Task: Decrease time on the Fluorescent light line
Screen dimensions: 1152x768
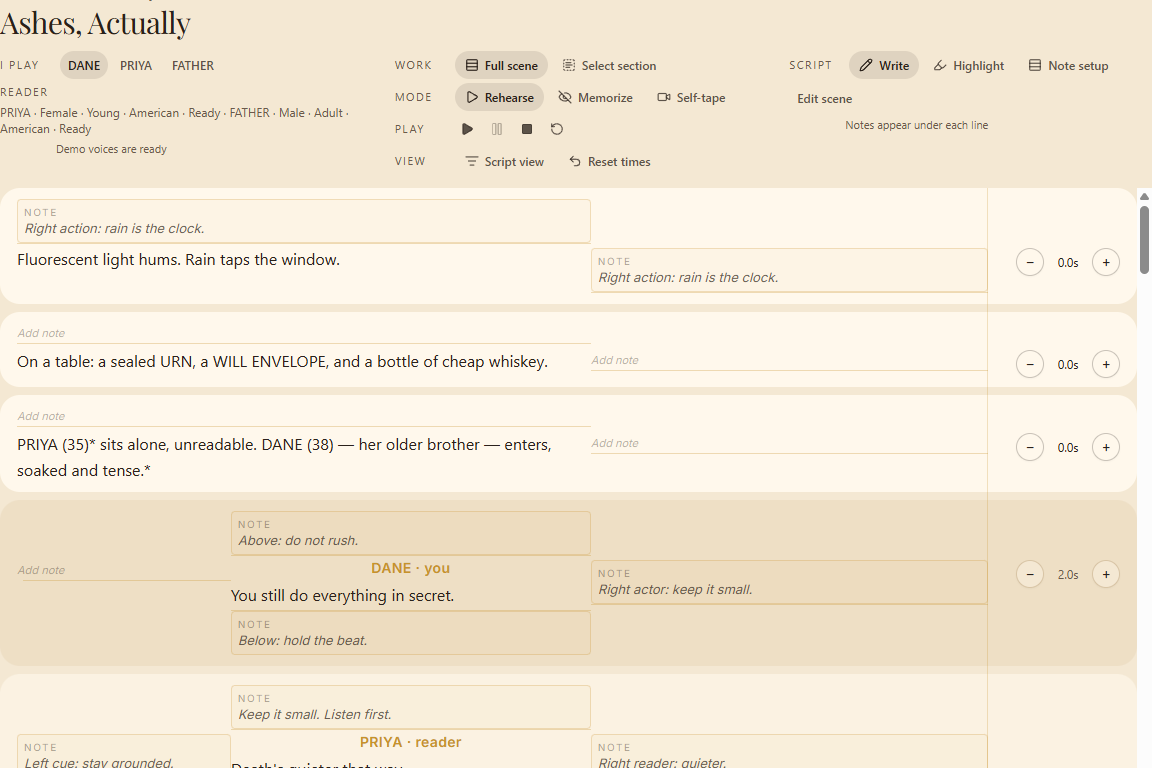Action: coord(1030,262)
